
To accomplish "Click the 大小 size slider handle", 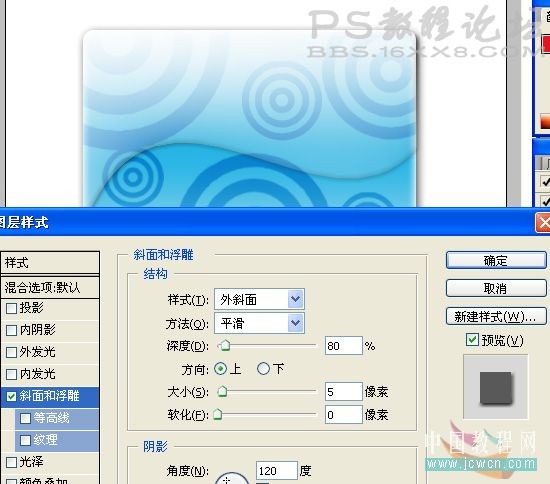I will tap(222, 391).
